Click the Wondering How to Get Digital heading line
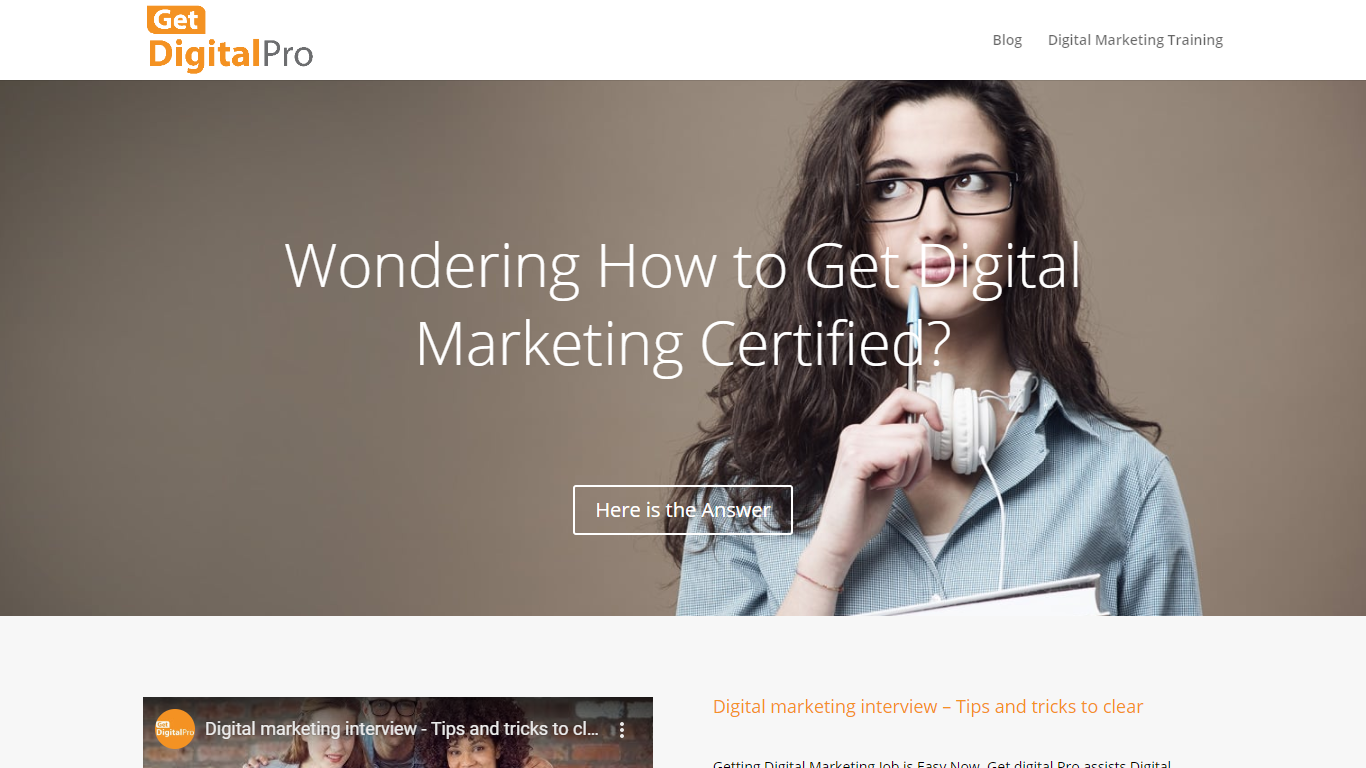 683,266
